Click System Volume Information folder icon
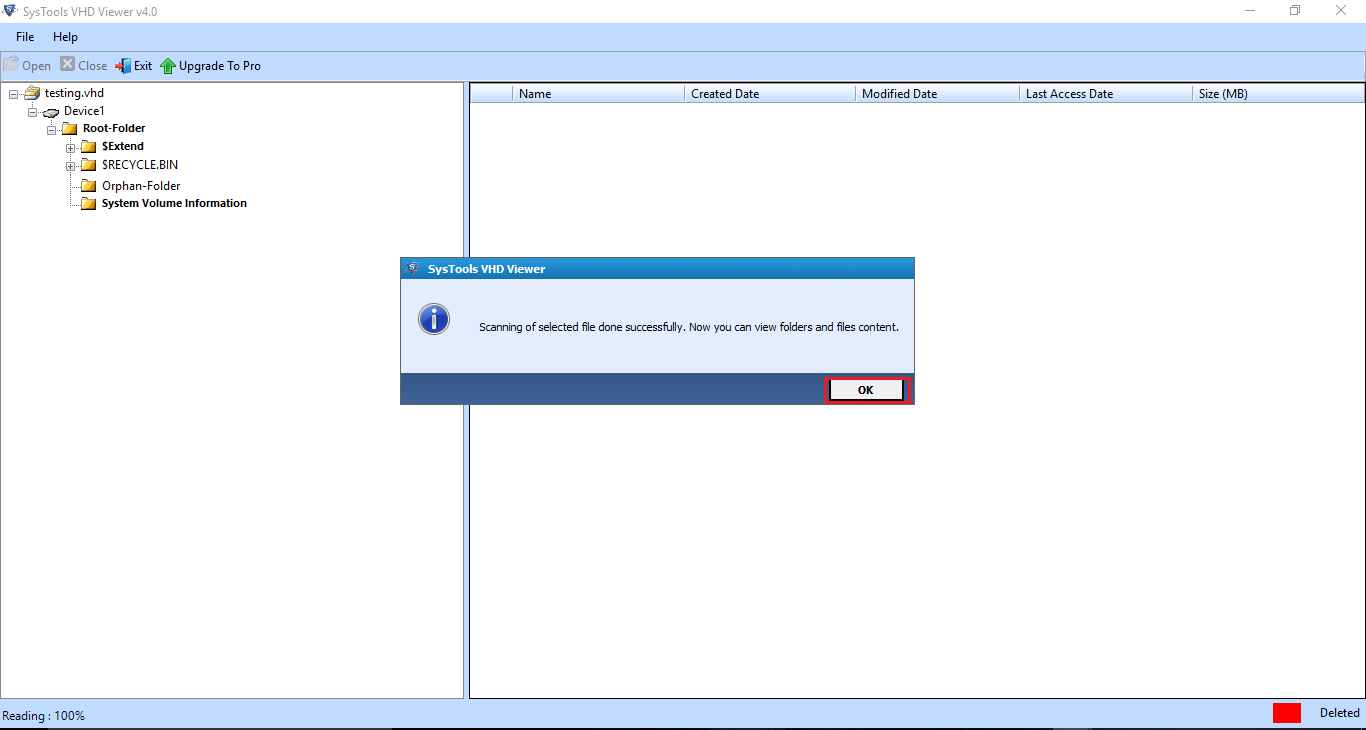Viewport: 1366px width, 730px height. pyautogui.click(x=88, y=203)
